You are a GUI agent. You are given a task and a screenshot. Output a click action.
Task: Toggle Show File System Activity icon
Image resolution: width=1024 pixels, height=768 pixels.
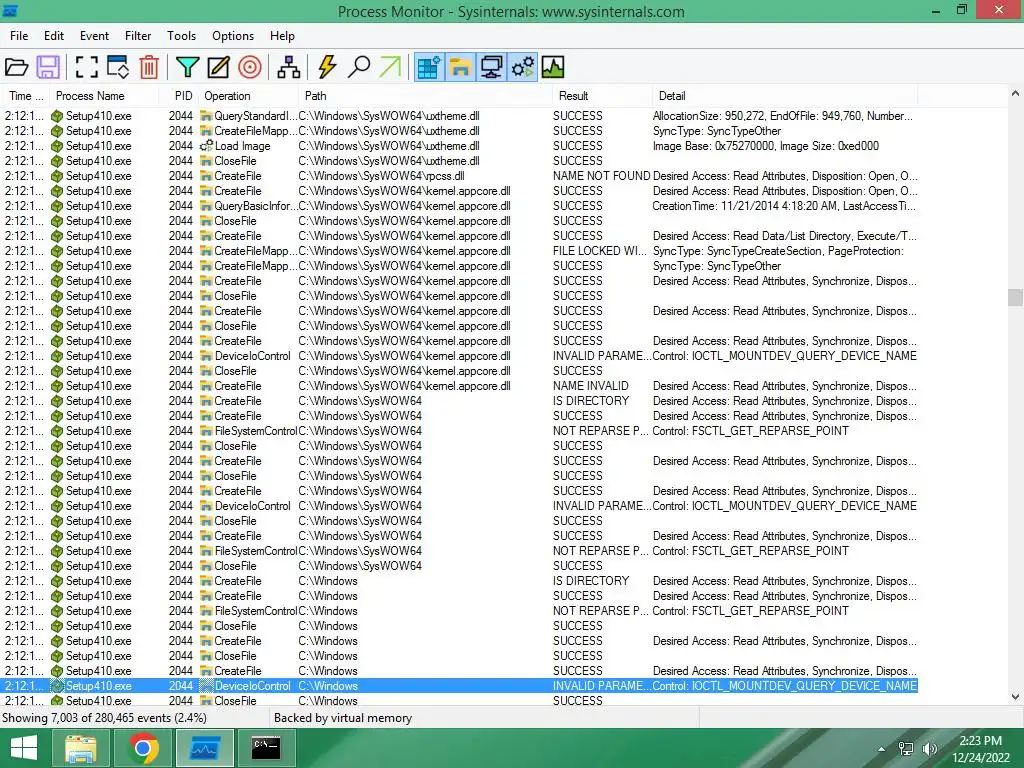coord(460,67)
